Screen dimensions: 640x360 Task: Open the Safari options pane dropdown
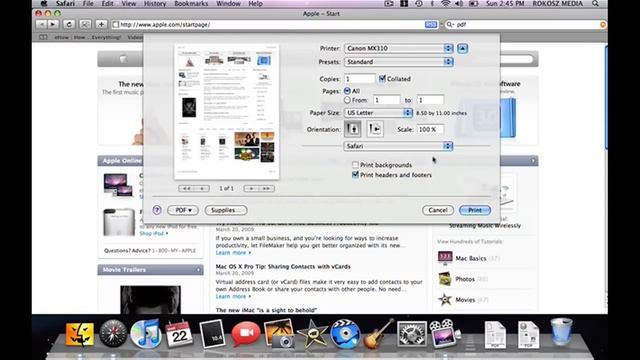click(398, 146)
